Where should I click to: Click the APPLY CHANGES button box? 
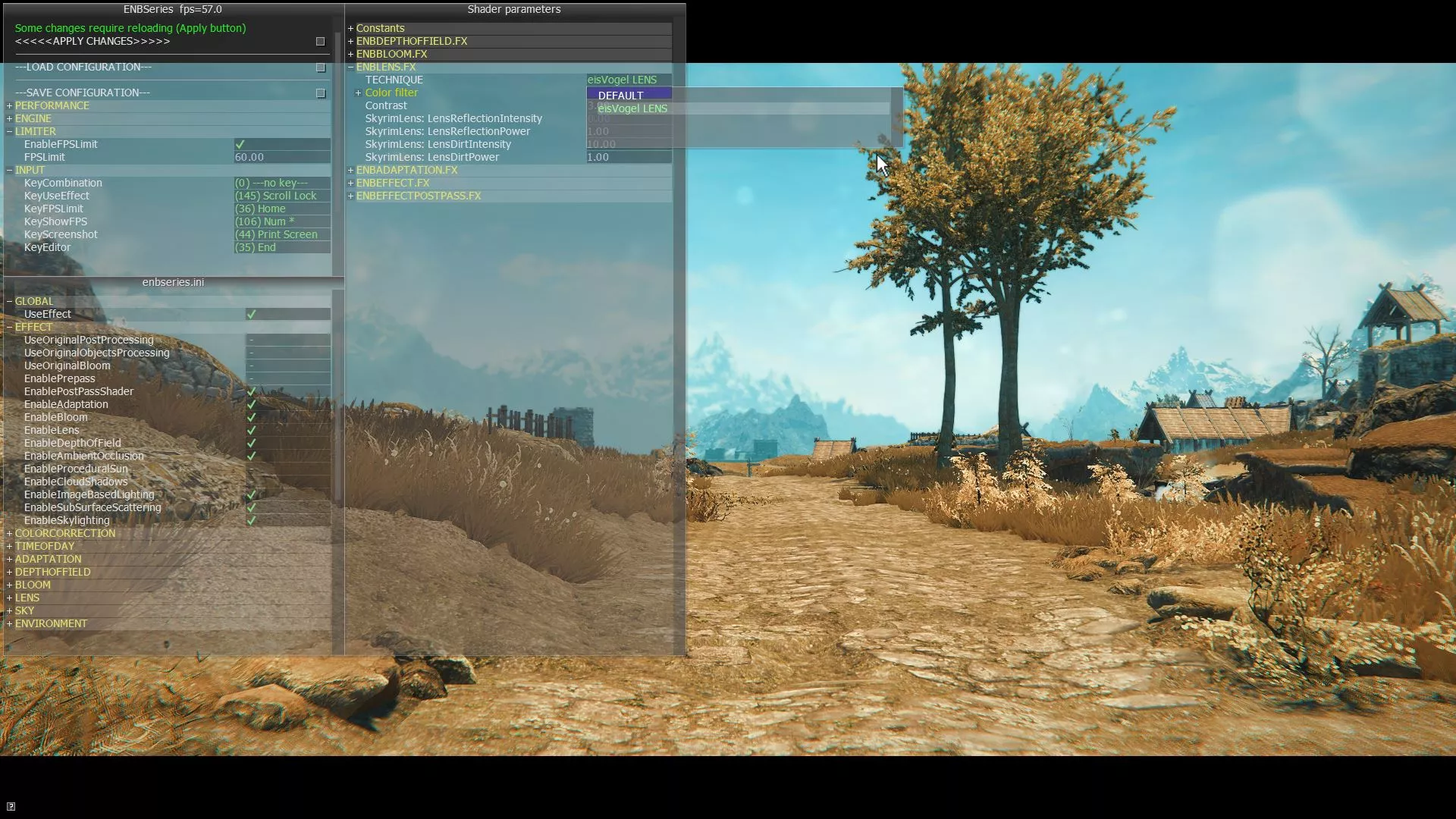(320, 42)
